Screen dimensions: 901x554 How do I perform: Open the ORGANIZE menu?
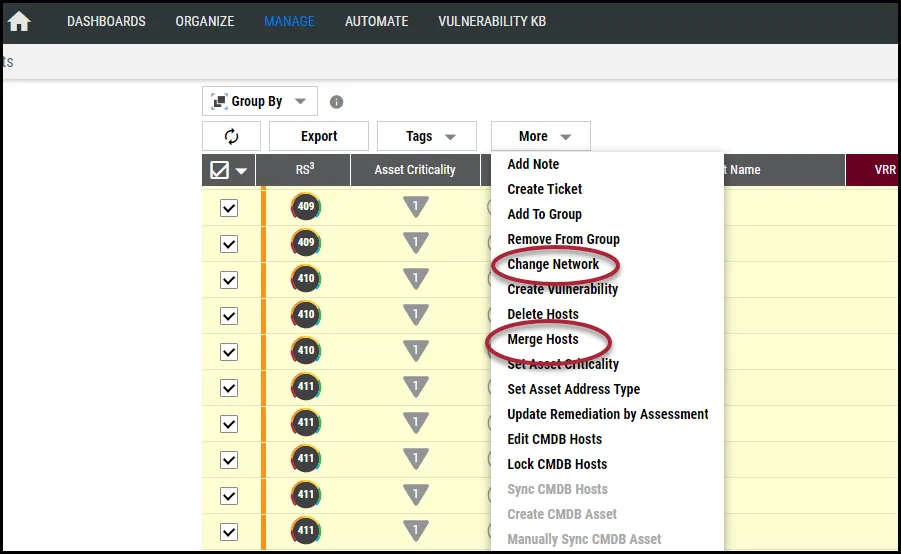coord(205,21)
